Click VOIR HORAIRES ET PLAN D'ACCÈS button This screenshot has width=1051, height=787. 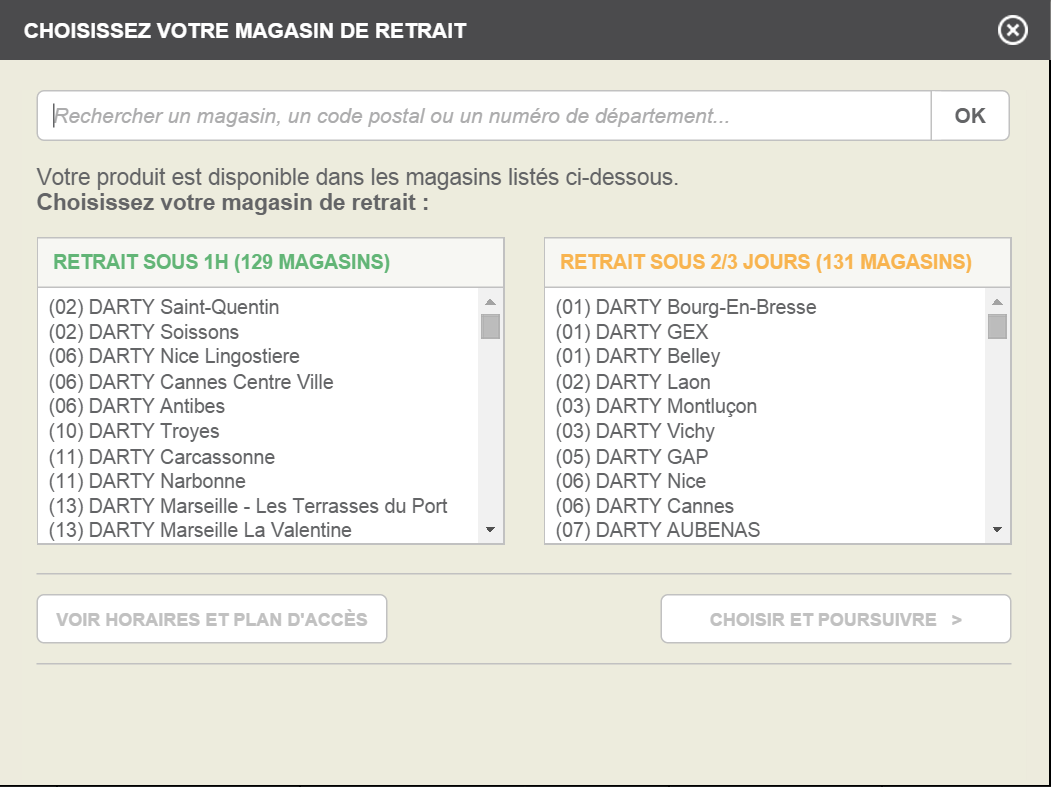(x=212, y=619)
